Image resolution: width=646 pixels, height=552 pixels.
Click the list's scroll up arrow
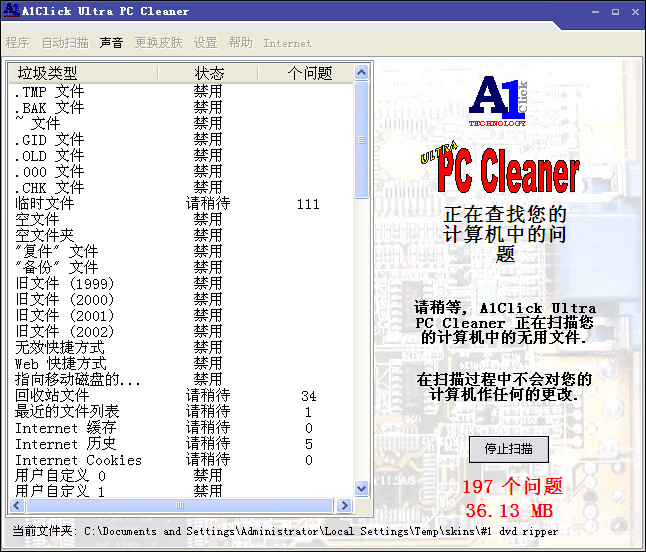[x=362, y=73]
